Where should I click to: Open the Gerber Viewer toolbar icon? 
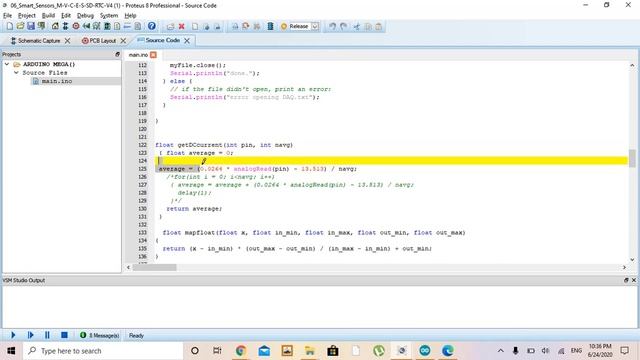click(x=96, y=26)
